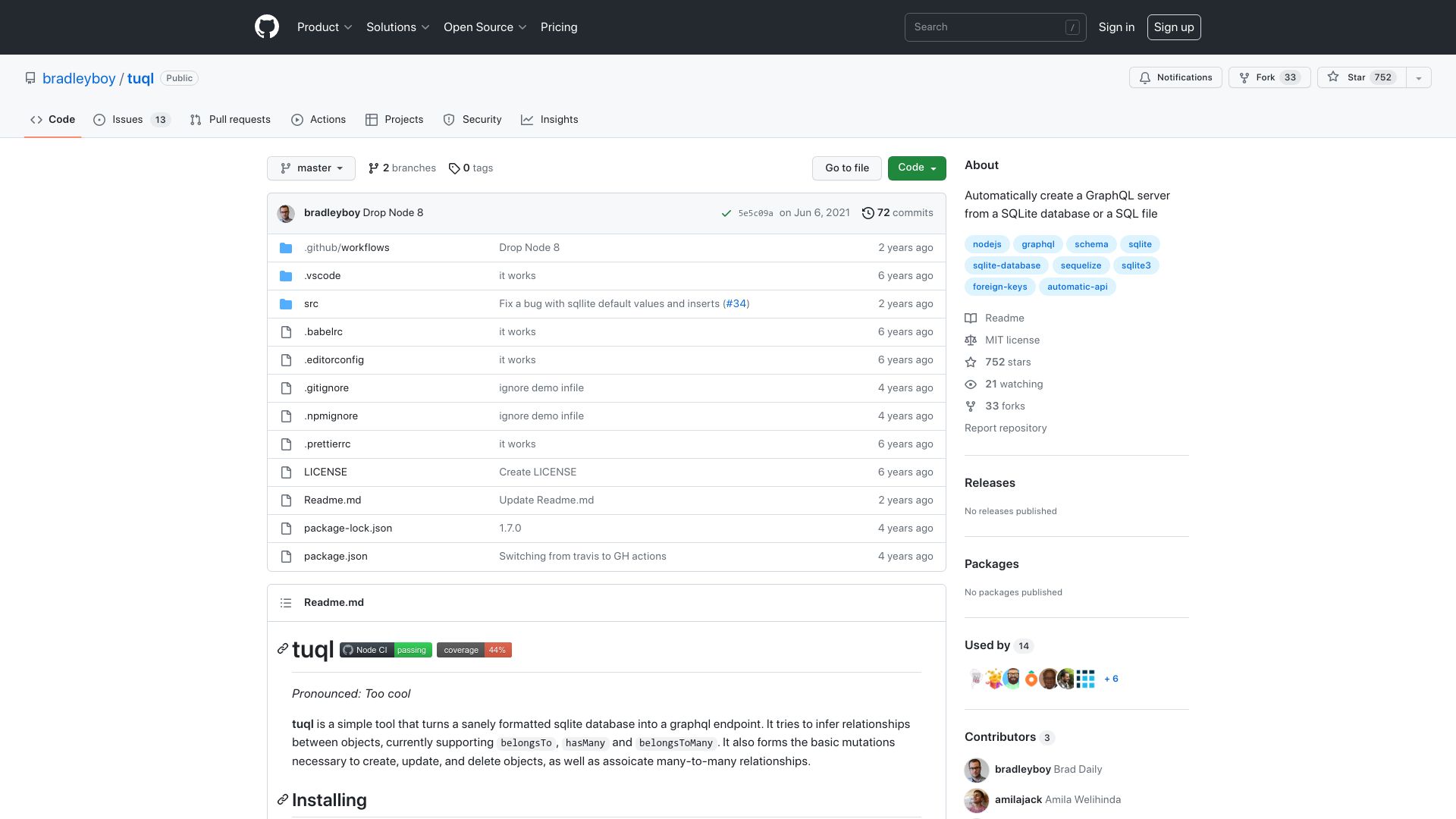1456x819 pixels.
Task: Click the src folder icon
Action: coord(286,304)
